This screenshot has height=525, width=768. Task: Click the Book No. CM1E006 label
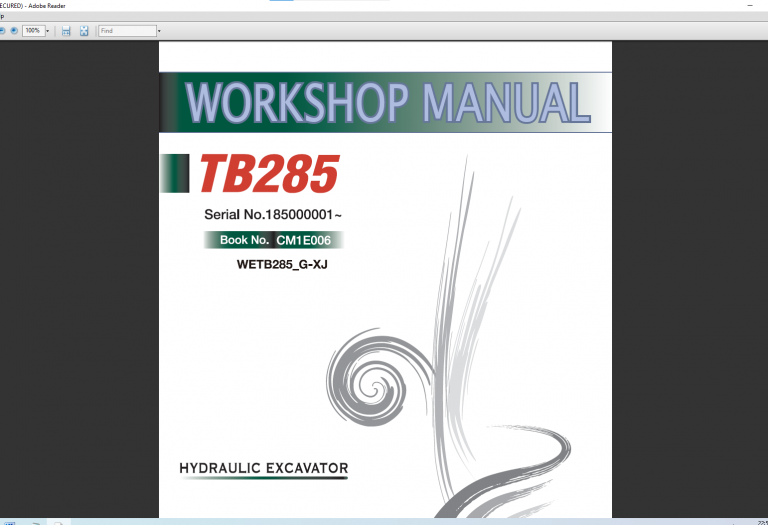click(x=274, y=240)
